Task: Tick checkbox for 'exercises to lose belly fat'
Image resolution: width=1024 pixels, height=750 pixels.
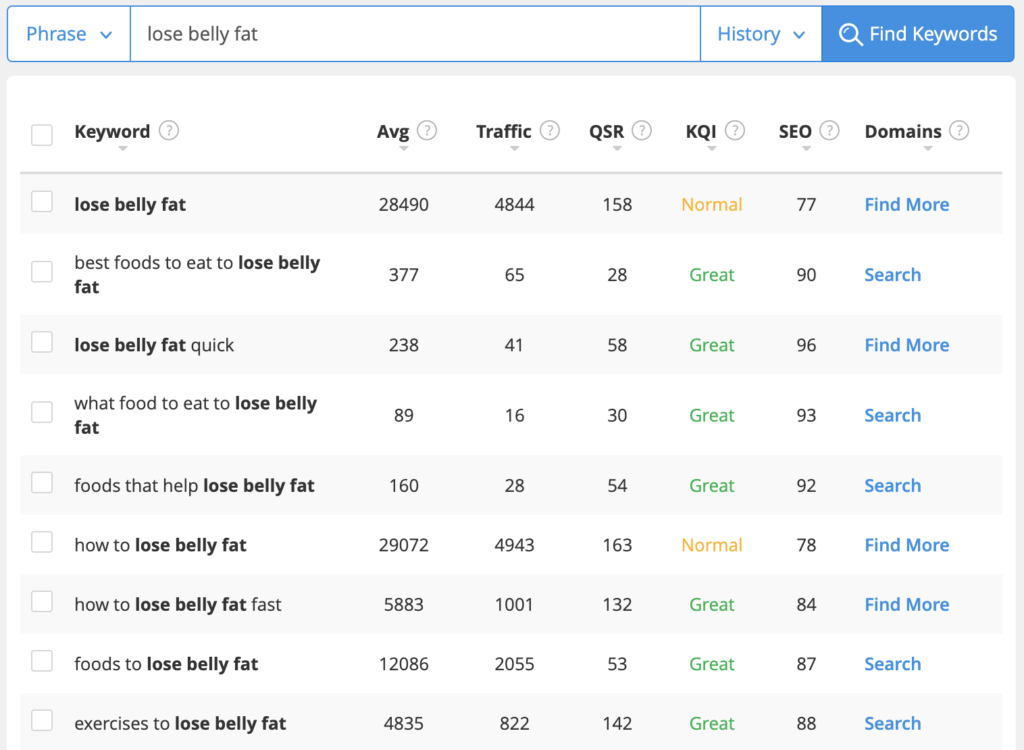Action: click(x=42, y=721)
